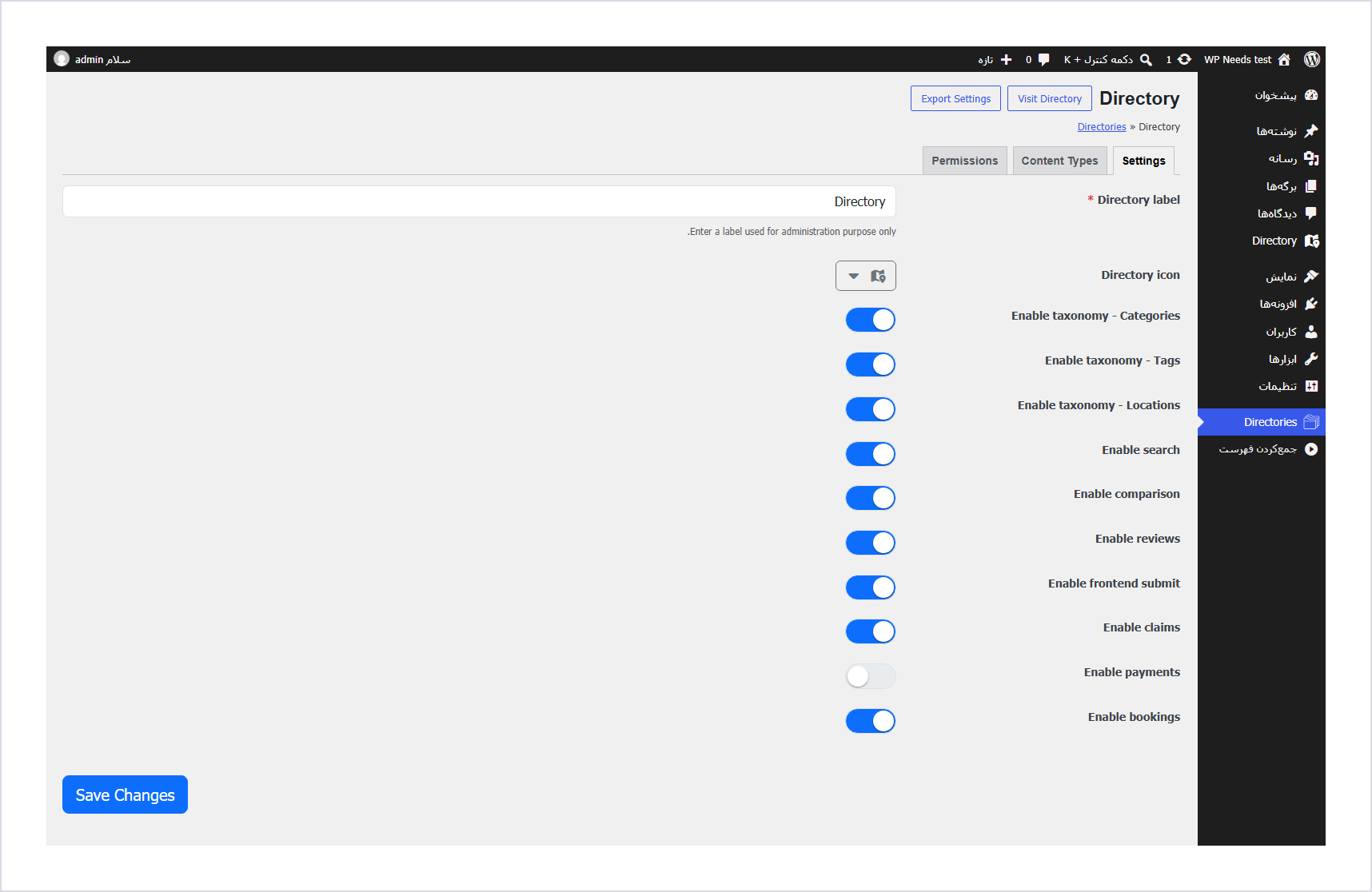Click the comments bubble icon in admin bar
This screenshot has height=892, width=1372.
tap(1043, 60)
